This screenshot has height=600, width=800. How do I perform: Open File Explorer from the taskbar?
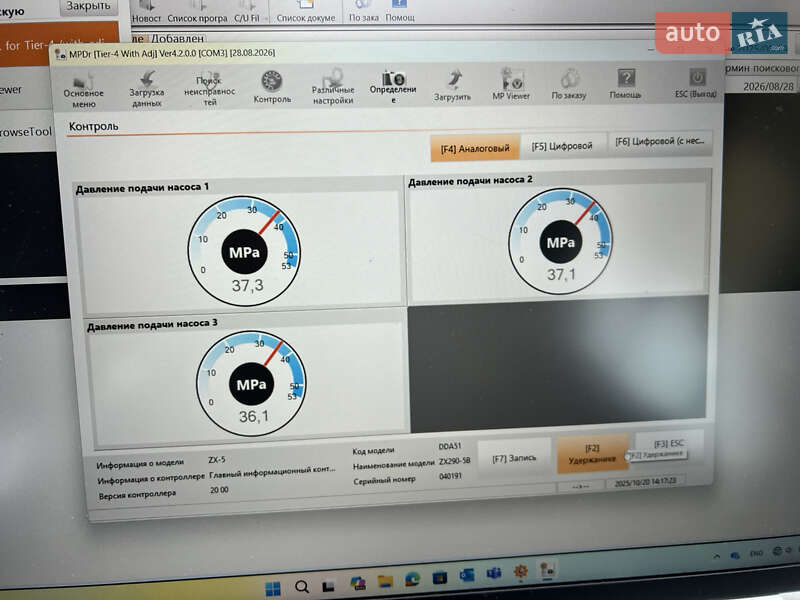(385, 583)
